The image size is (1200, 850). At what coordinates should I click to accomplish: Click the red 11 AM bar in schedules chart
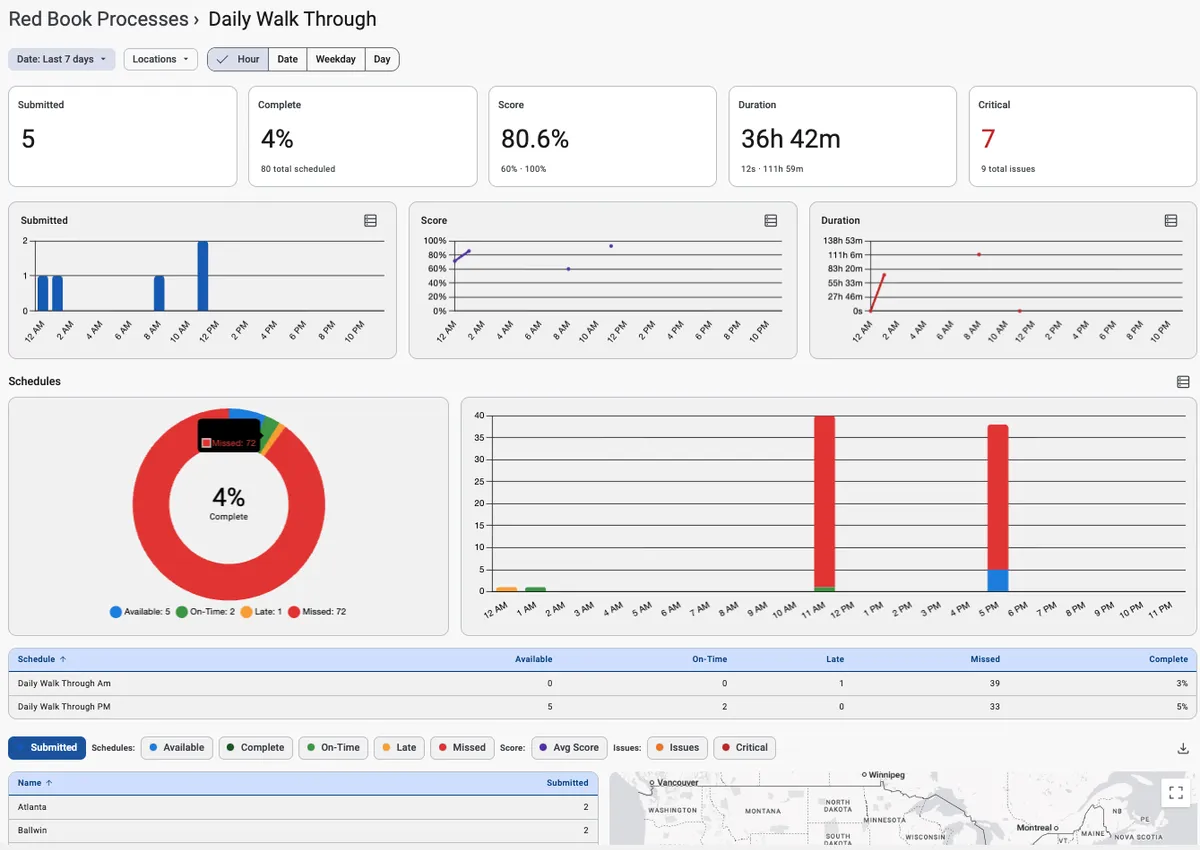824,500
